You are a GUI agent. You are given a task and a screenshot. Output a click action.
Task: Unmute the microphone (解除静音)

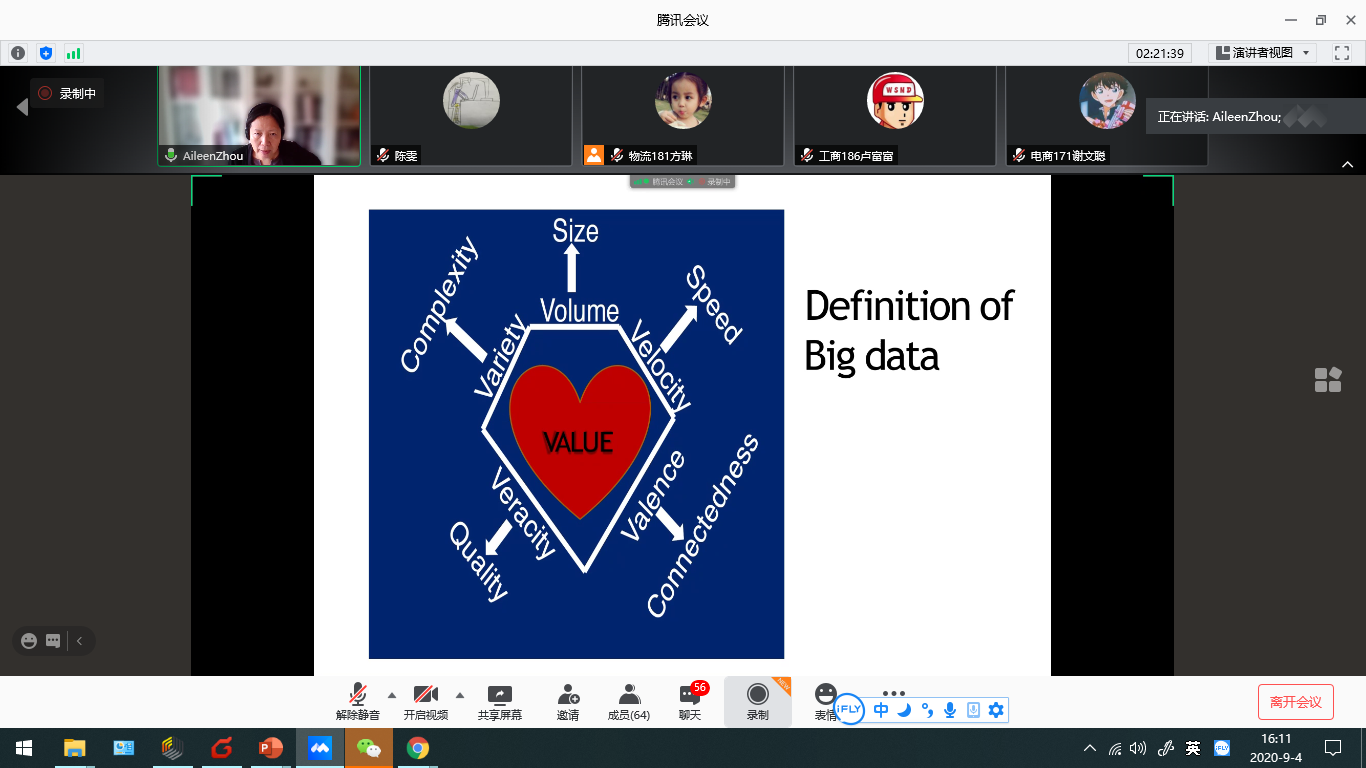click(x=357, y=700)
